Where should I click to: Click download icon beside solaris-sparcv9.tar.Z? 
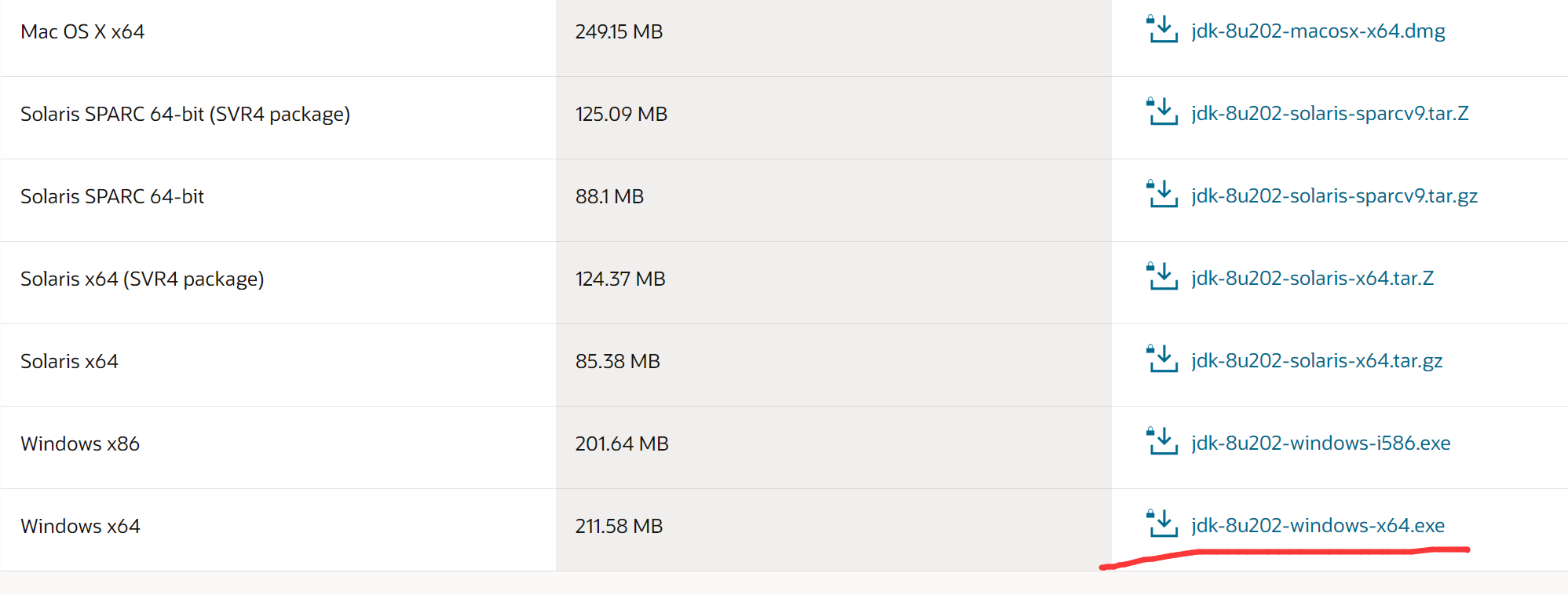[x=1161, y=112]
